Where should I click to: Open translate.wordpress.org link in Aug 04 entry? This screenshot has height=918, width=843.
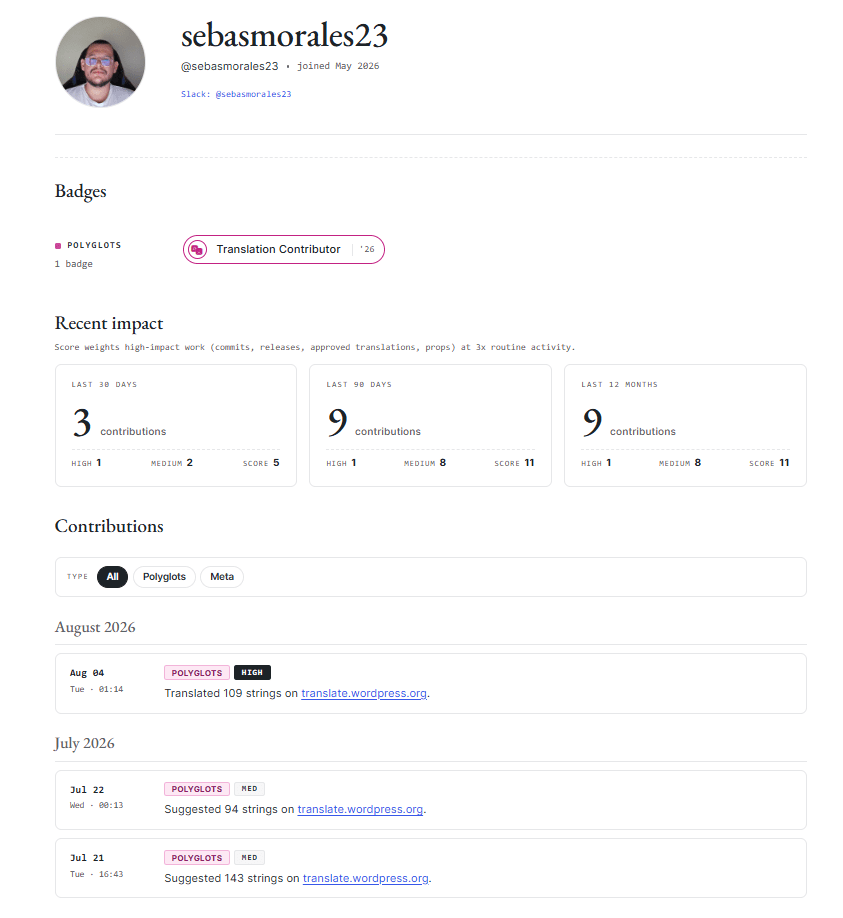coord(364,693)
